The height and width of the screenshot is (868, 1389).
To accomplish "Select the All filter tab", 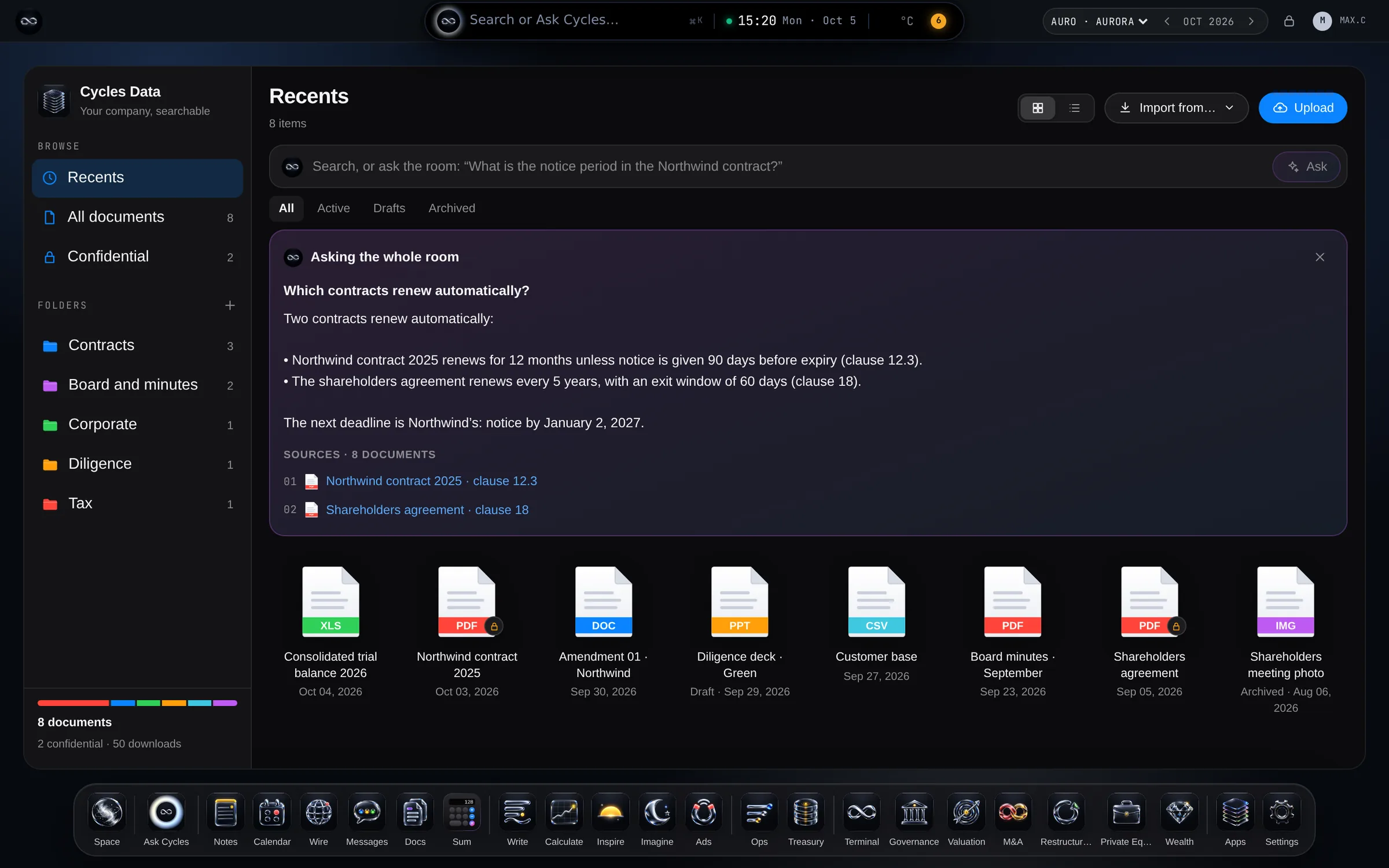I will [286, 208].
